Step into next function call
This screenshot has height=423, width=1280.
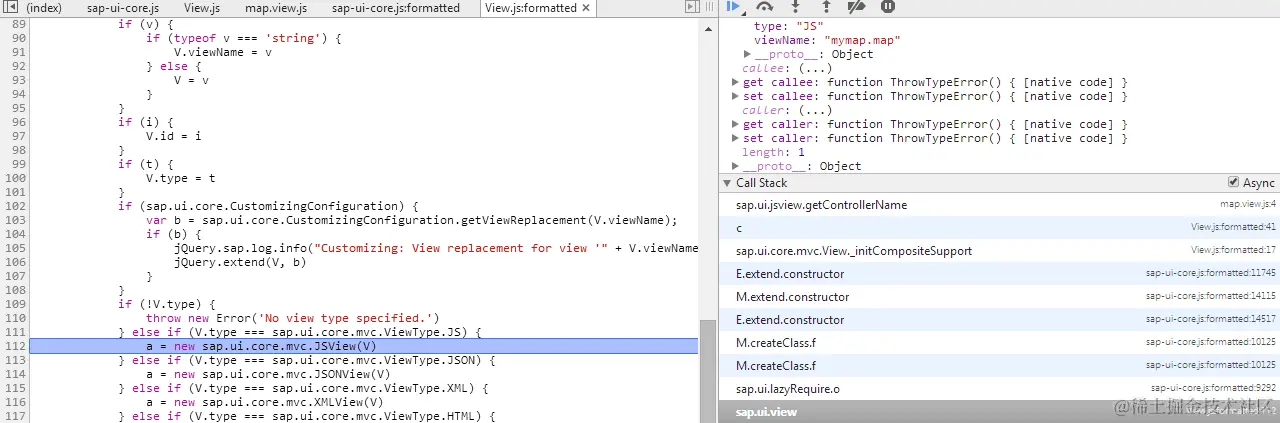[796, 7]
